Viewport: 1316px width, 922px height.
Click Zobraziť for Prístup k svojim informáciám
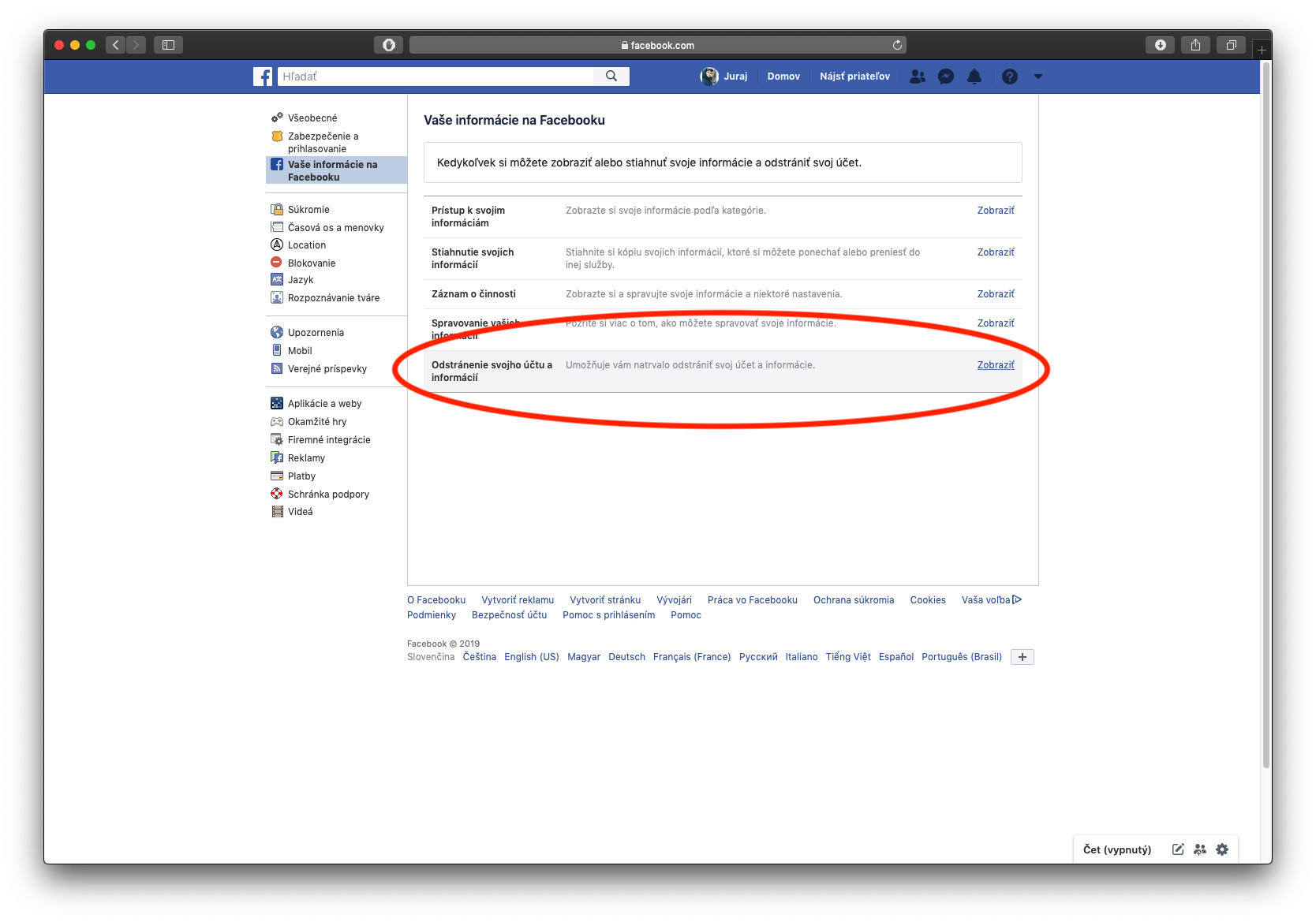point(996,211)
